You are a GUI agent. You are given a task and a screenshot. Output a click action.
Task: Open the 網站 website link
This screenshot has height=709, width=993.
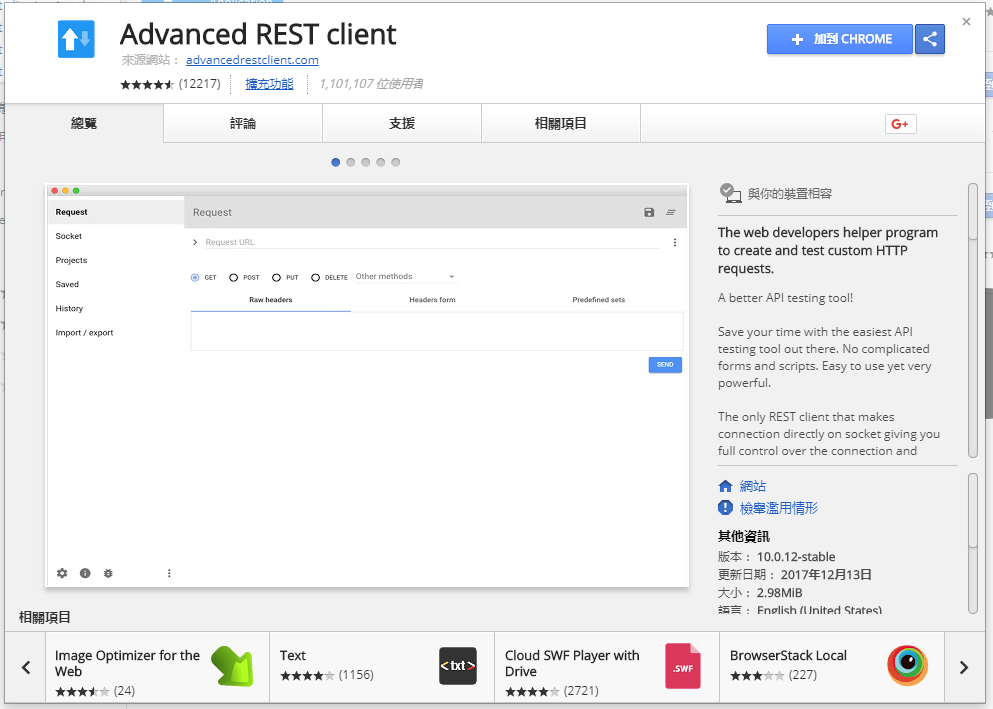pyautogui.click(x=753, y=486)
